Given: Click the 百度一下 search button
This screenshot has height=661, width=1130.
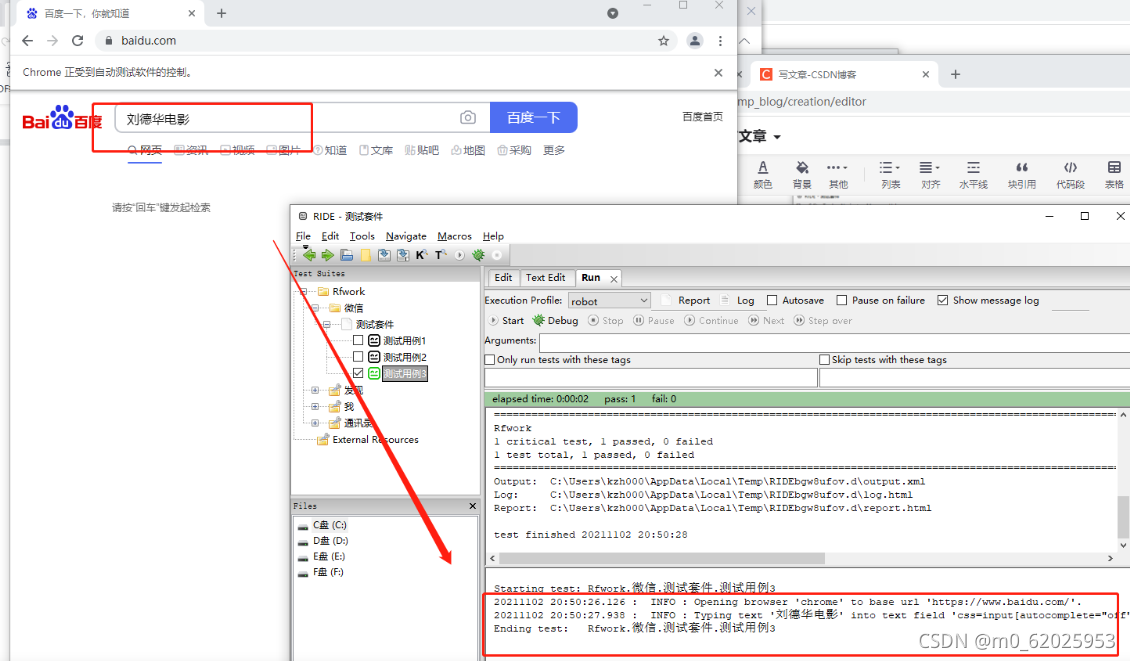Looking at the screenshot, I should (533, 117).
